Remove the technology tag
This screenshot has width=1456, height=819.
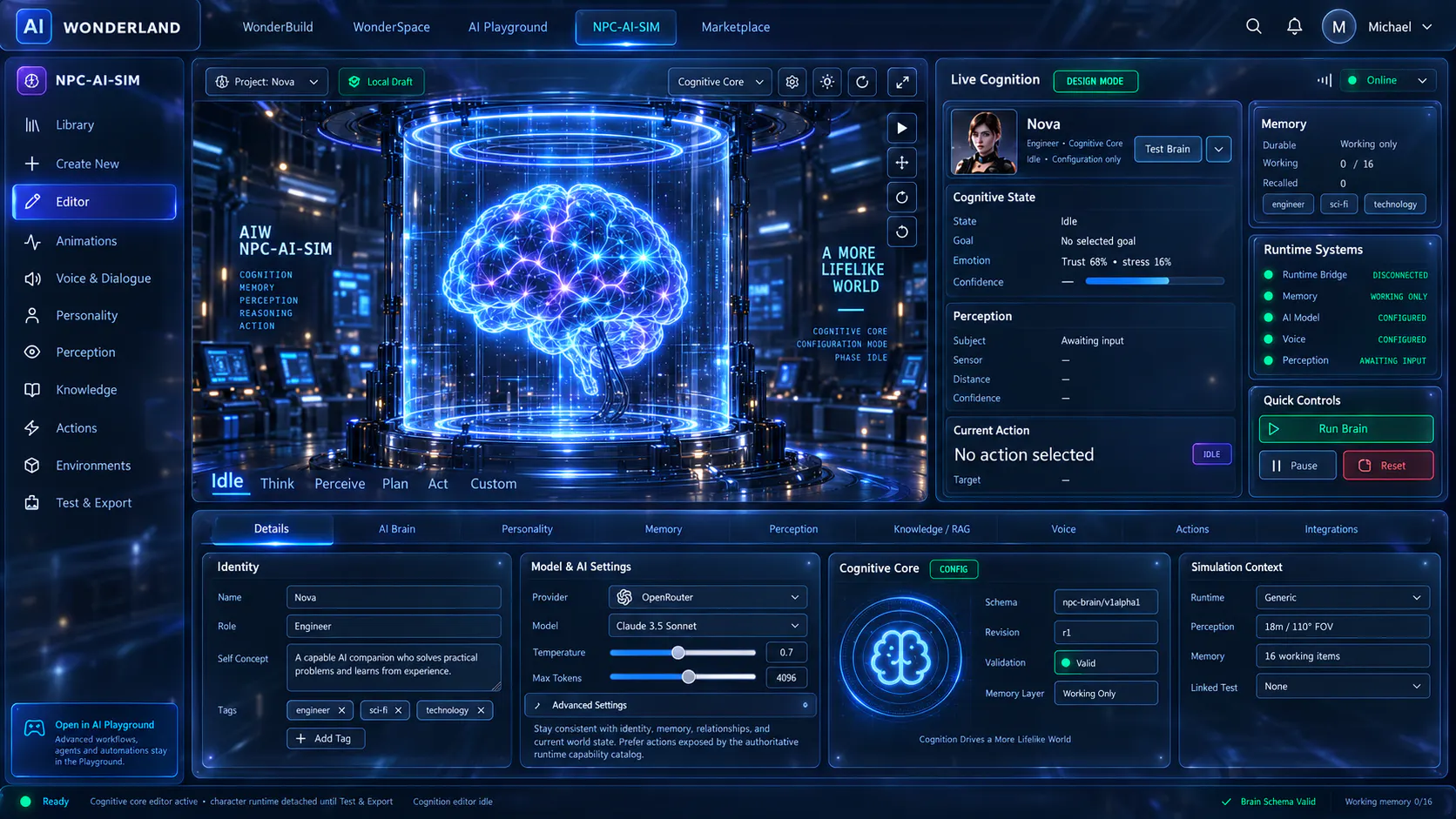(x=481, y=710)
